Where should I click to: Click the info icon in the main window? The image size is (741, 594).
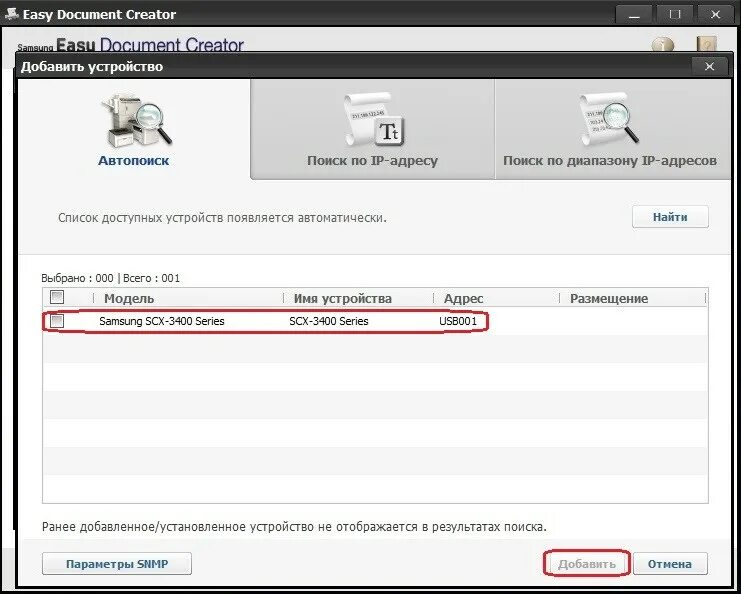(663, 45)
